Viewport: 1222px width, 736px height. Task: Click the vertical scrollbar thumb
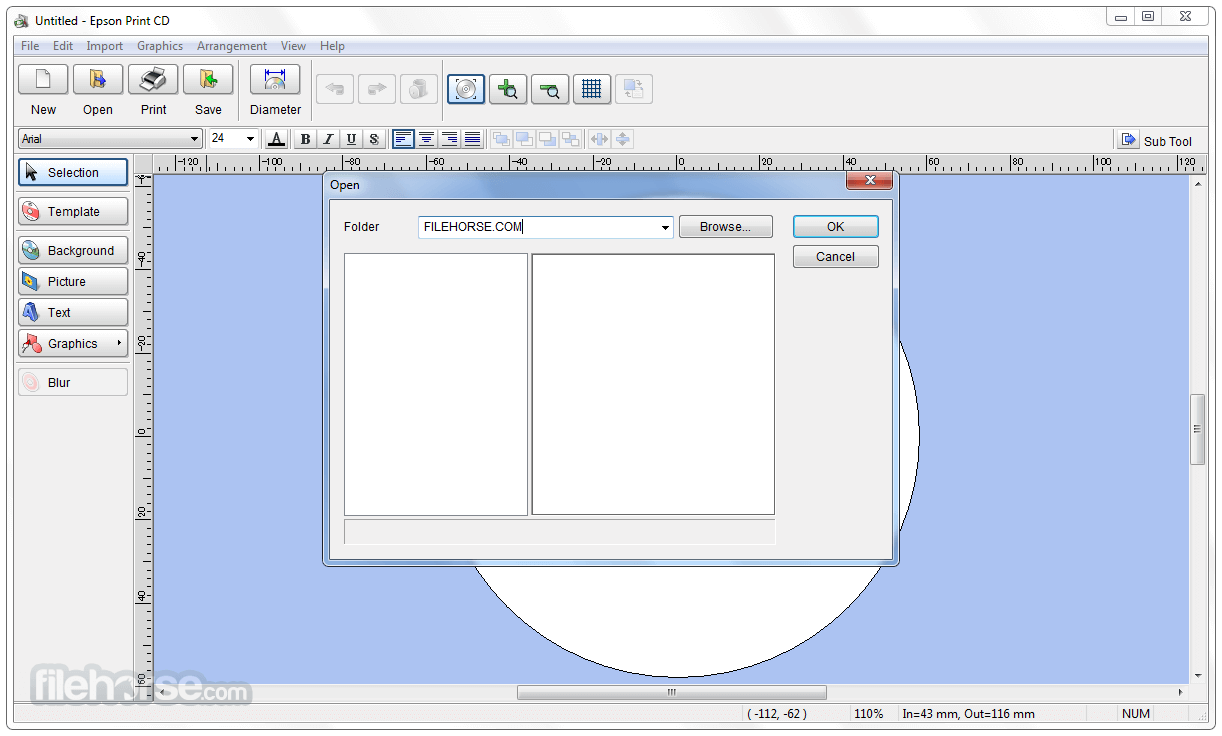(1197, 429)
